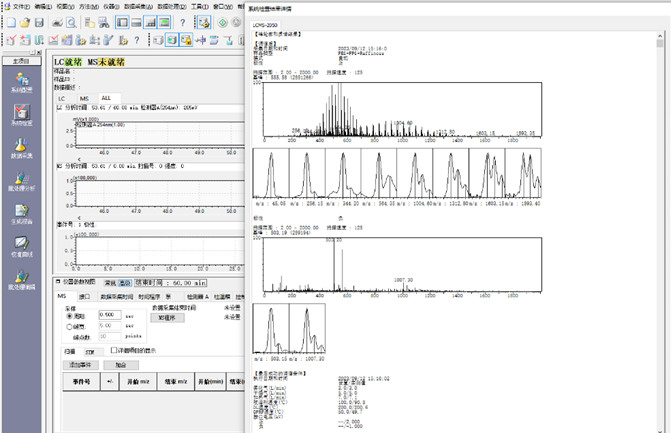
Task: Toggle the left assistant bar view icon
Action: (x=122, y=22)
